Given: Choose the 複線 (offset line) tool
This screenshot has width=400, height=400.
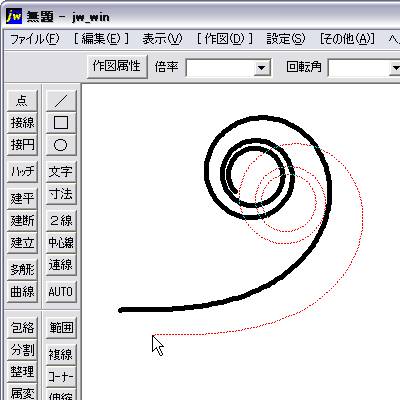Looking at the screenshot, I should click(61, 354).
